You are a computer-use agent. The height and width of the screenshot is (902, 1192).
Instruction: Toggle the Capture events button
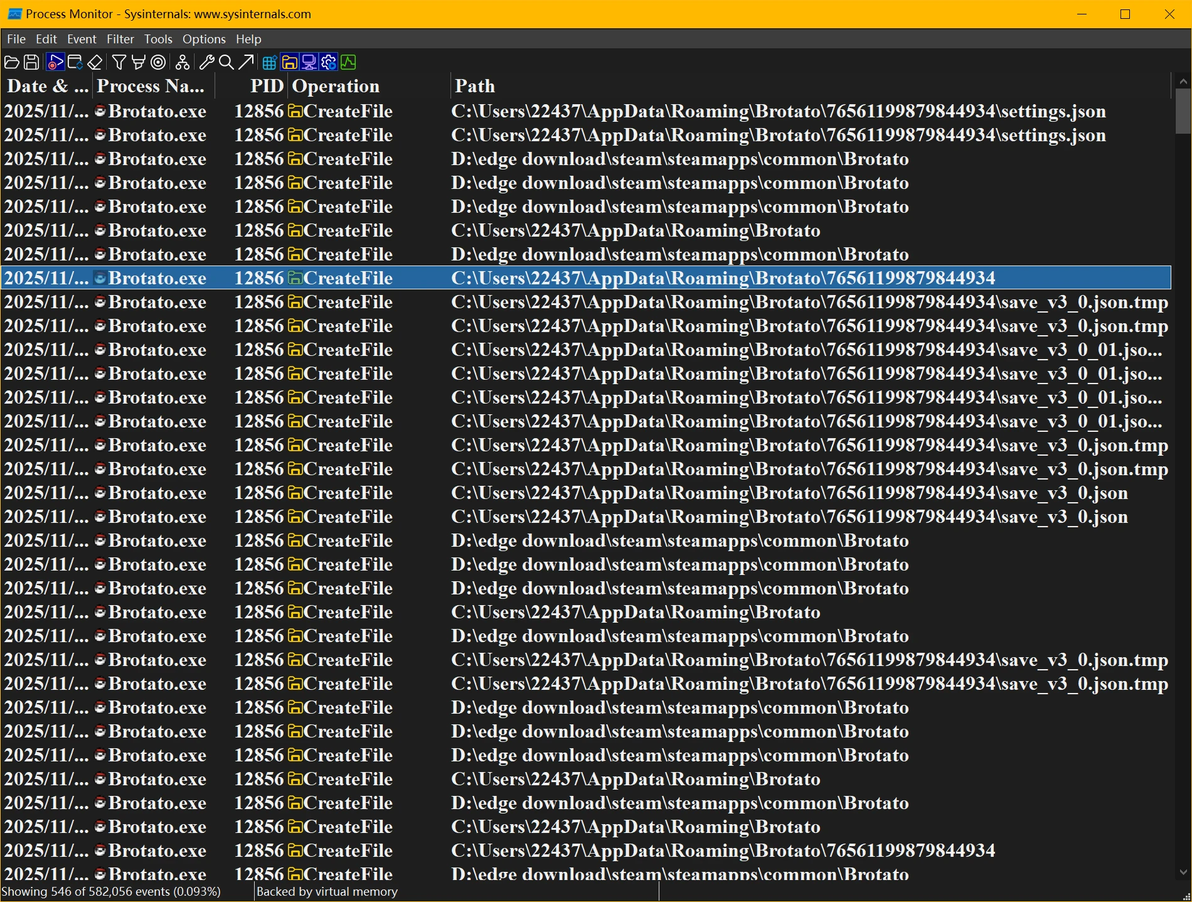pyautogui.click(x=55, y=62)
